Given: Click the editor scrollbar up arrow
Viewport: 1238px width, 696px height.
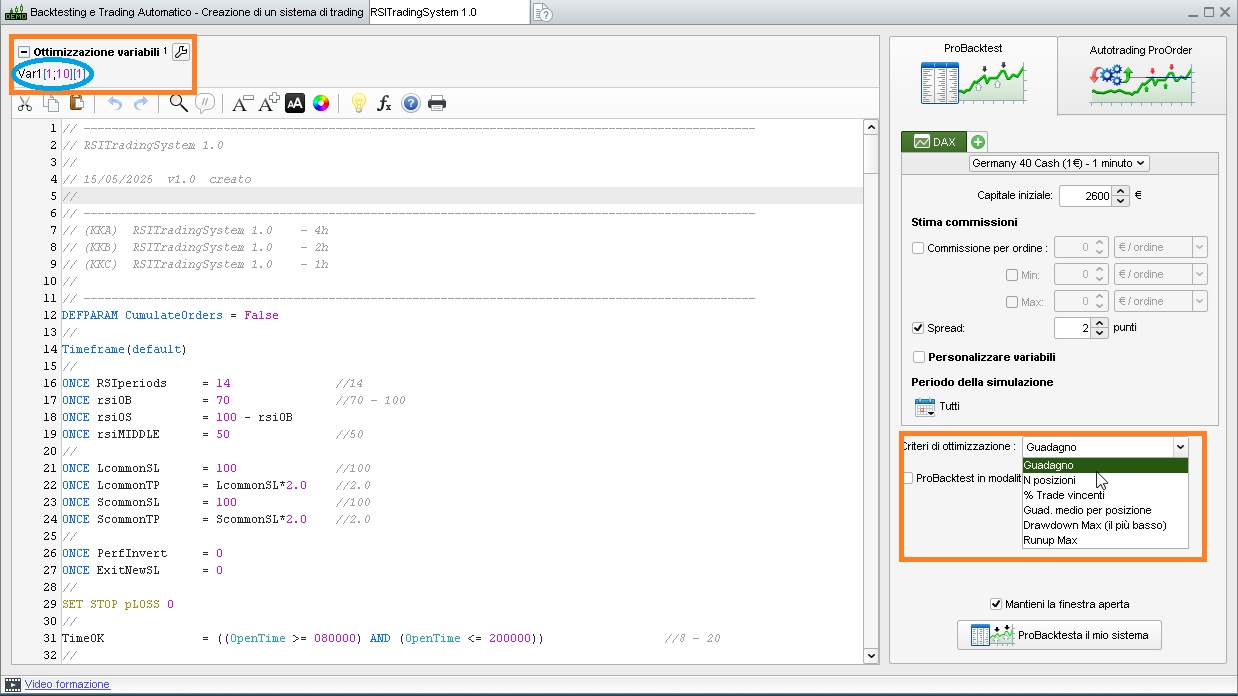Looking at the screenshot, I should tap(870, 127).
